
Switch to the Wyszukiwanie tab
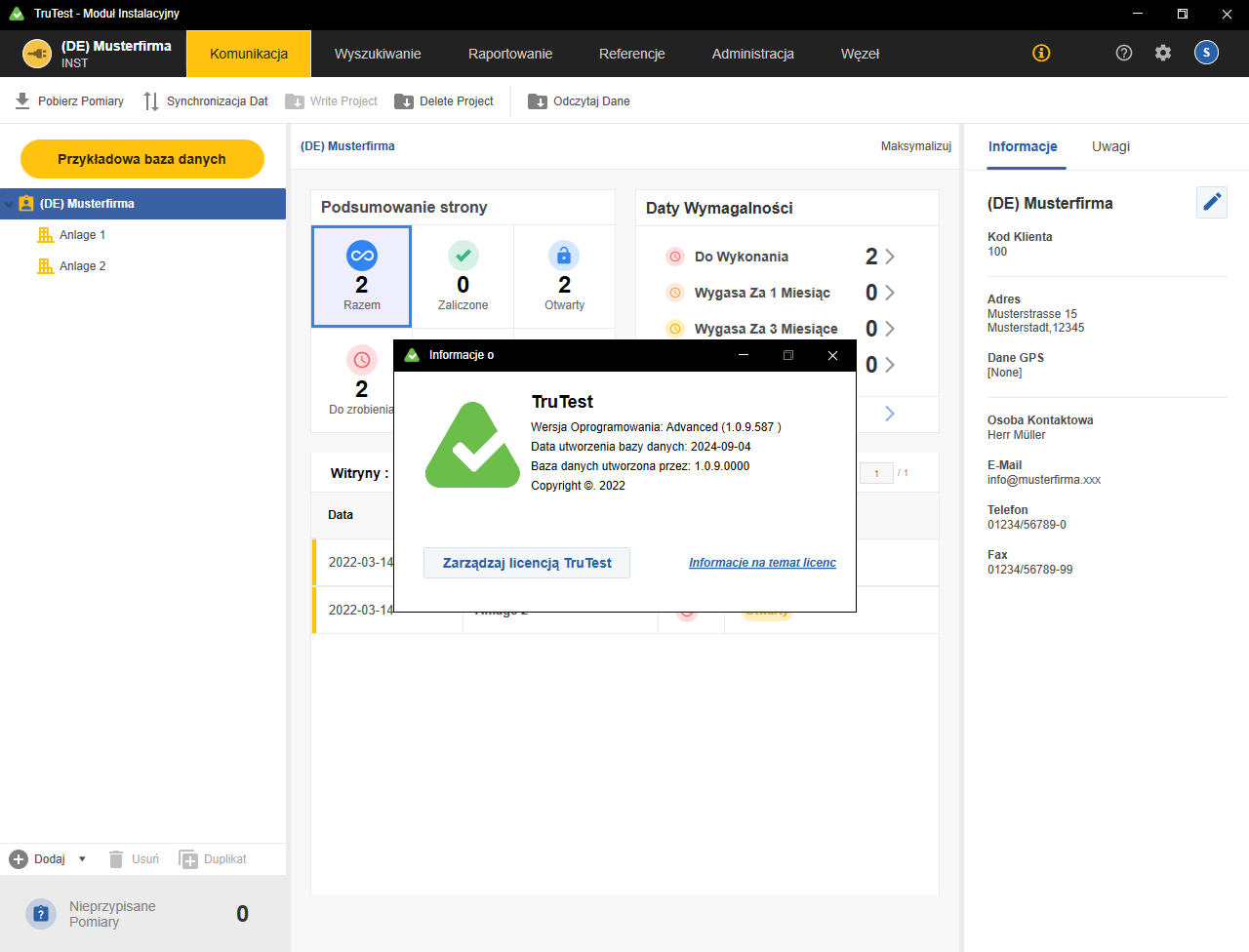[x=378, y=54]
